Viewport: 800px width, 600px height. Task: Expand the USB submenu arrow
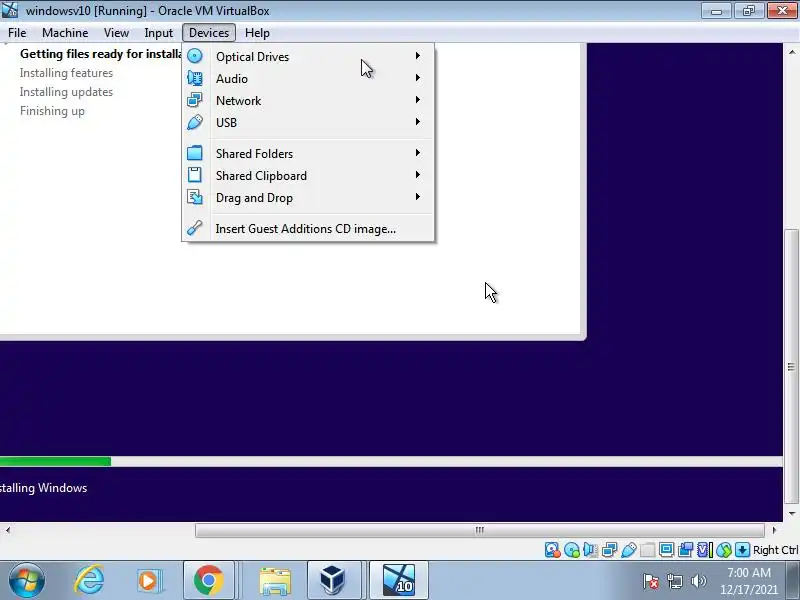pyautogui.click(x=417, y=121)
